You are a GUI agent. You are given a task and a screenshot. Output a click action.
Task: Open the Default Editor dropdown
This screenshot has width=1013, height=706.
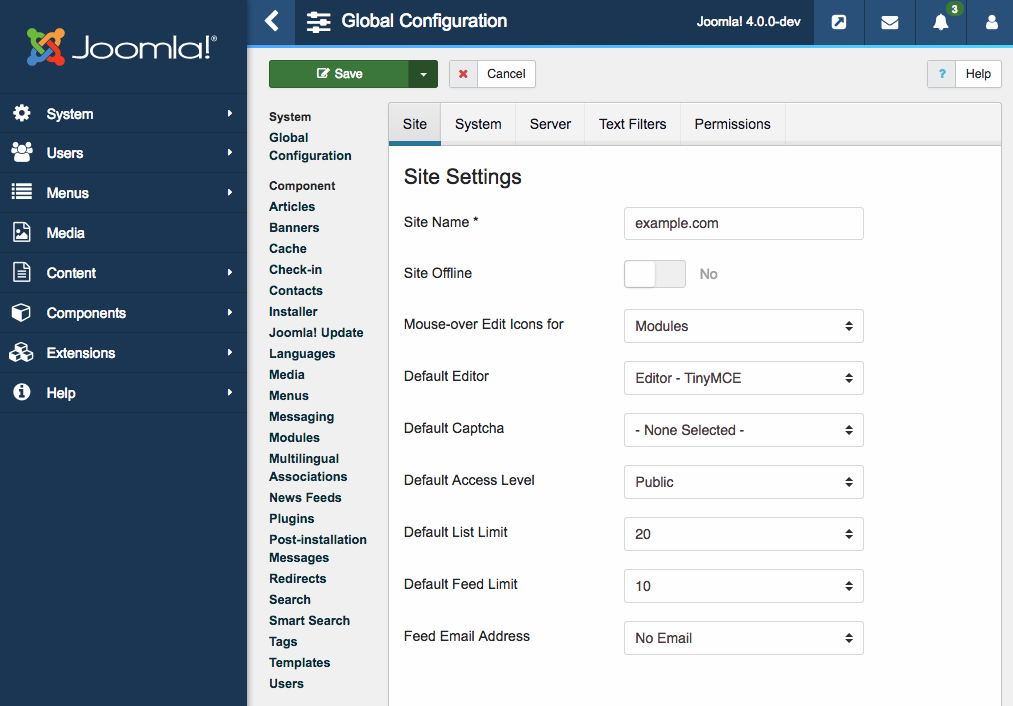click(743, 377)
